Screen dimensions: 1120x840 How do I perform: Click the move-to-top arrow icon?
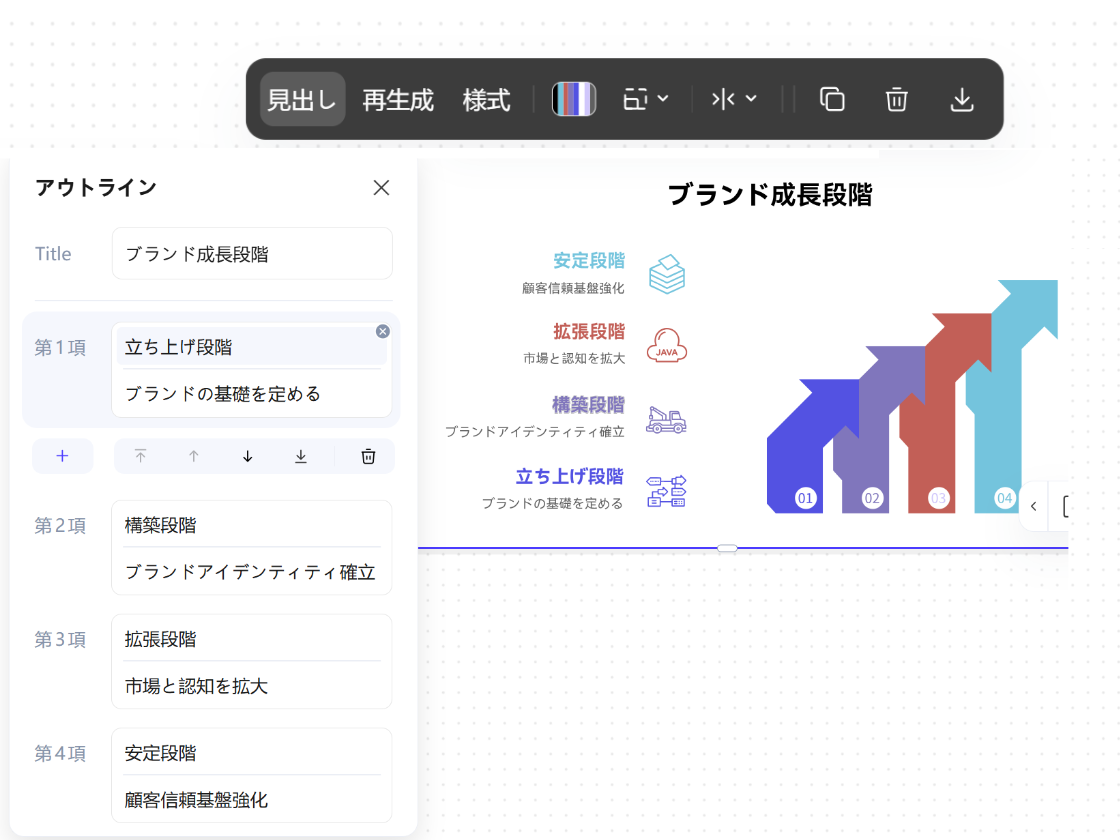point(141,456)
